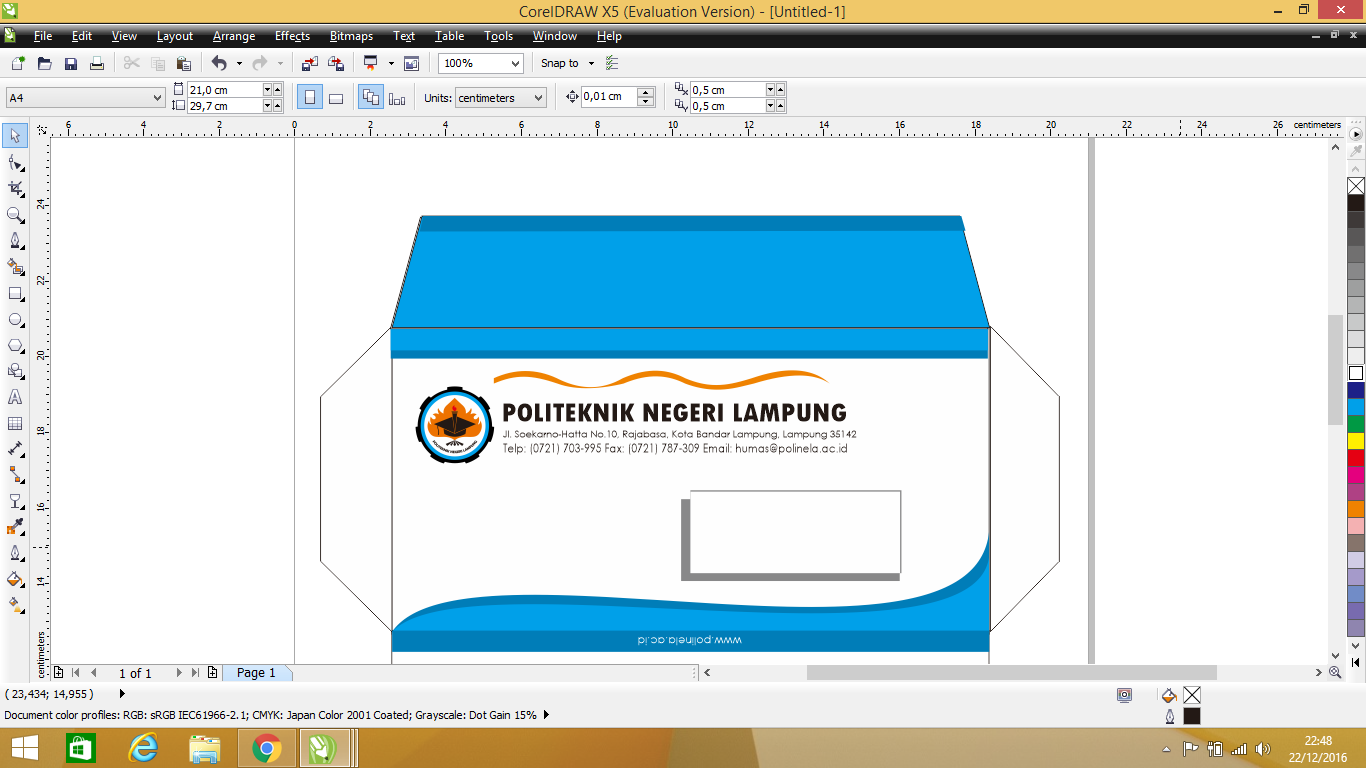Image resolution: width=1366 pixels, height=768 pixels.
Task: Expand the undo history dropdown arrow
Action: (x=239, y=63)
